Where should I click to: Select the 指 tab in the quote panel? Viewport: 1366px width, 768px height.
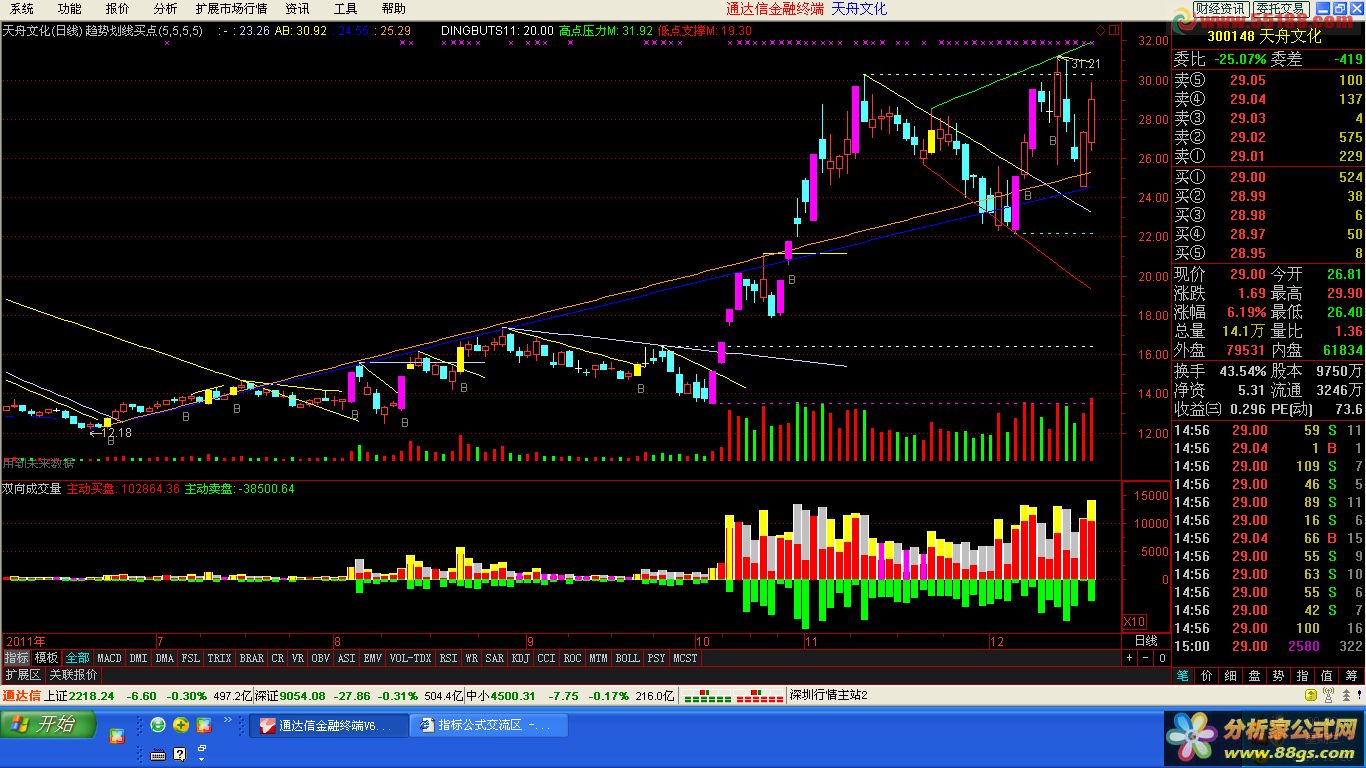click(1303, 676)
